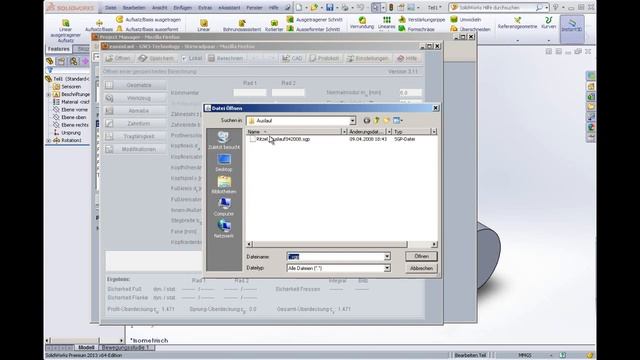Click the filter funnel icon in feature tree
The image size is (640, 360).
click(x=50, y=70)
